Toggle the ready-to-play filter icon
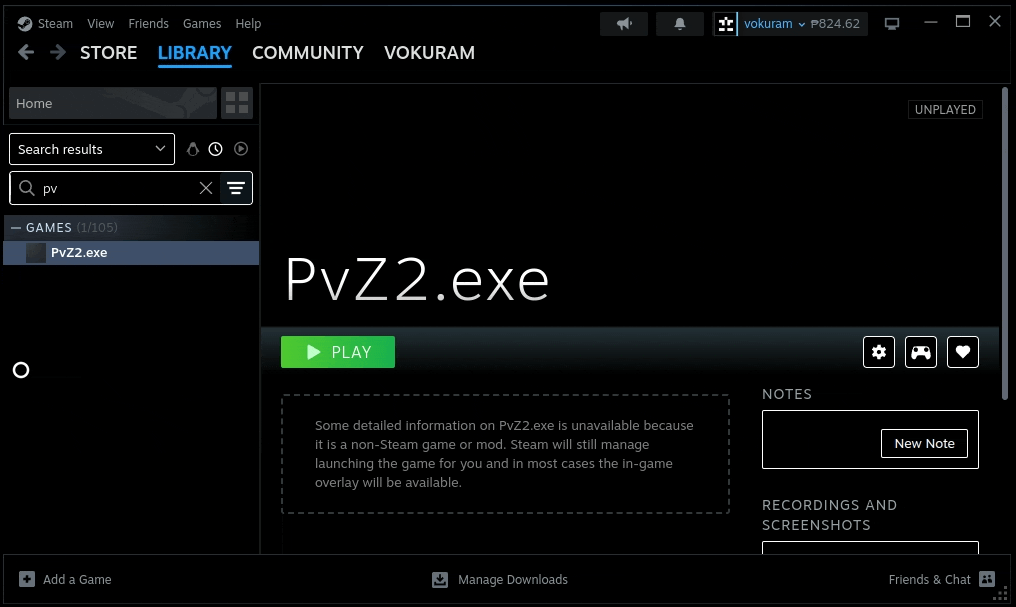Image resolution: width=1016 pixels, height=607 pixels. (241, 149)
